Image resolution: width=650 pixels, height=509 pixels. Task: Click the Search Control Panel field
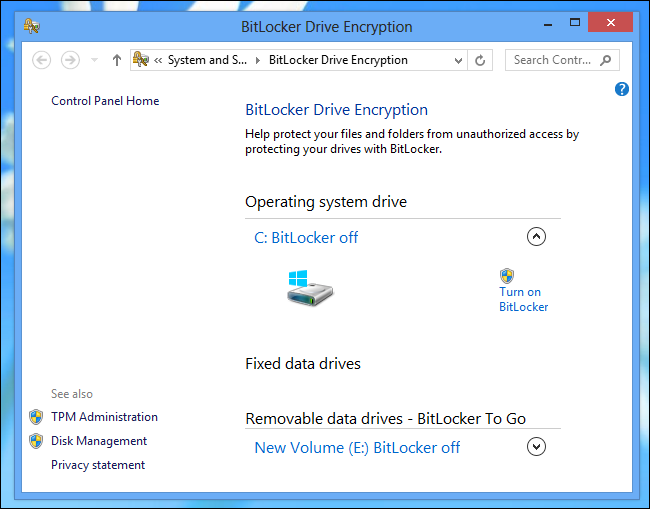click(x=553, y=60)
